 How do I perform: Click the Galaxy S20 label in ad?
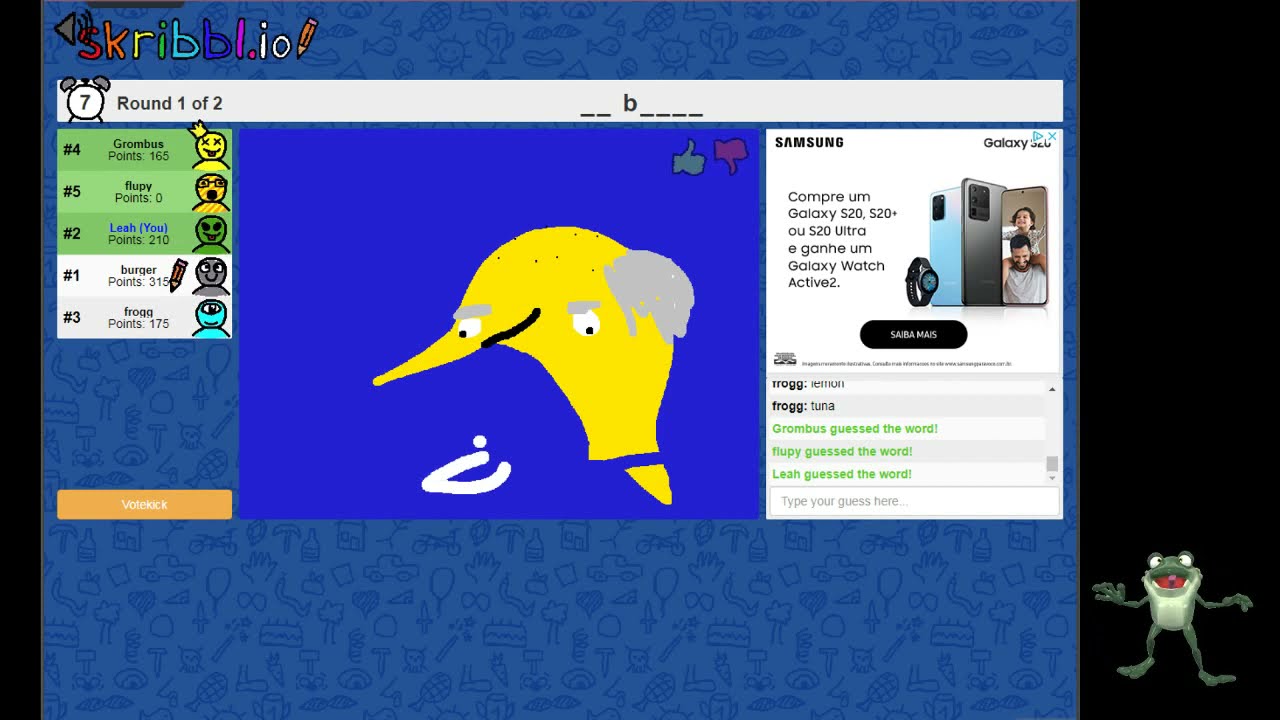pyautogui.click(x=1016, y=143)
